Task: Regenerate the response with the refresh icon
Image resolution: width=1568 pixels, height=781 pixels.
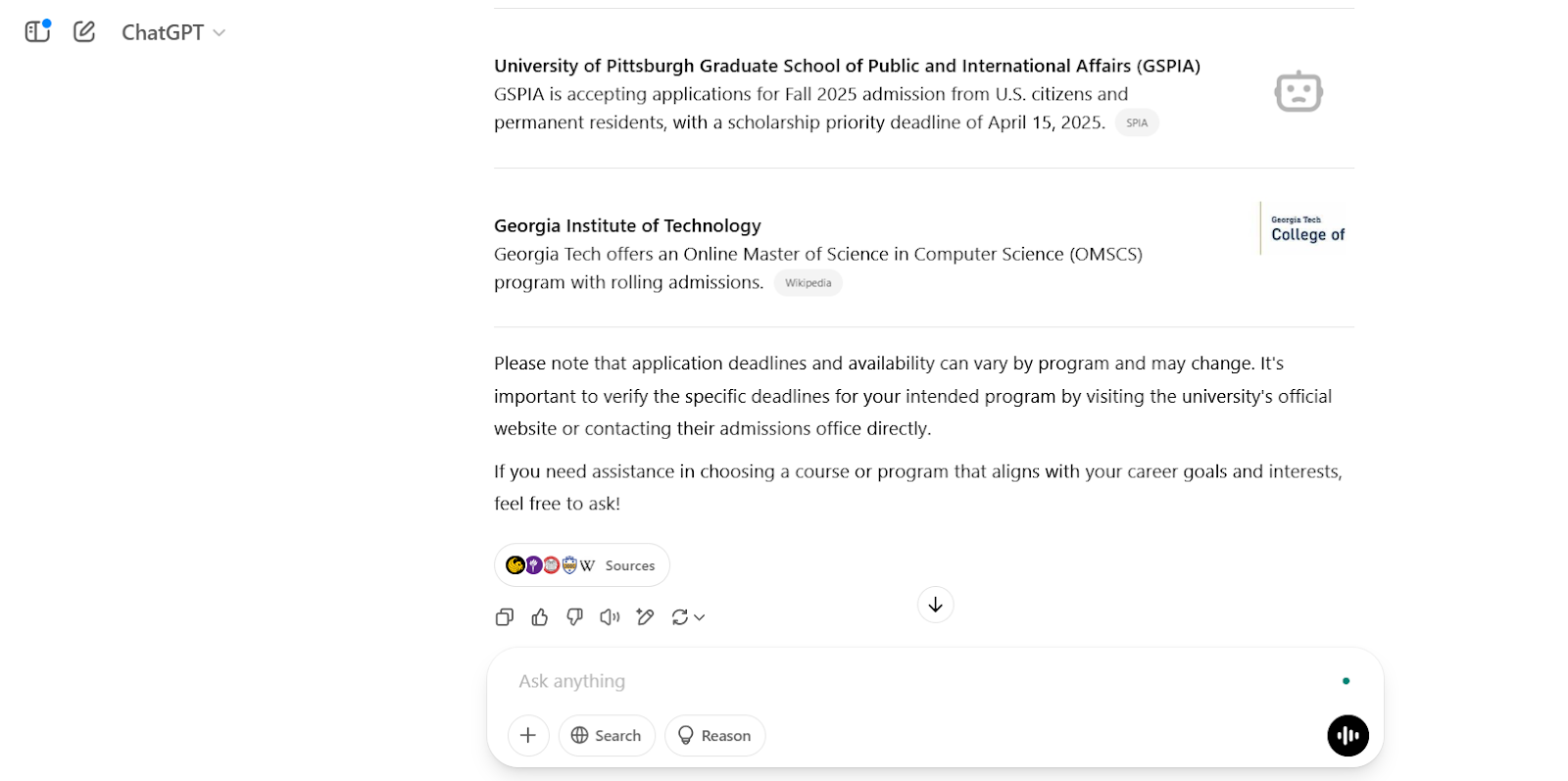Action: (x=681, y=616)
